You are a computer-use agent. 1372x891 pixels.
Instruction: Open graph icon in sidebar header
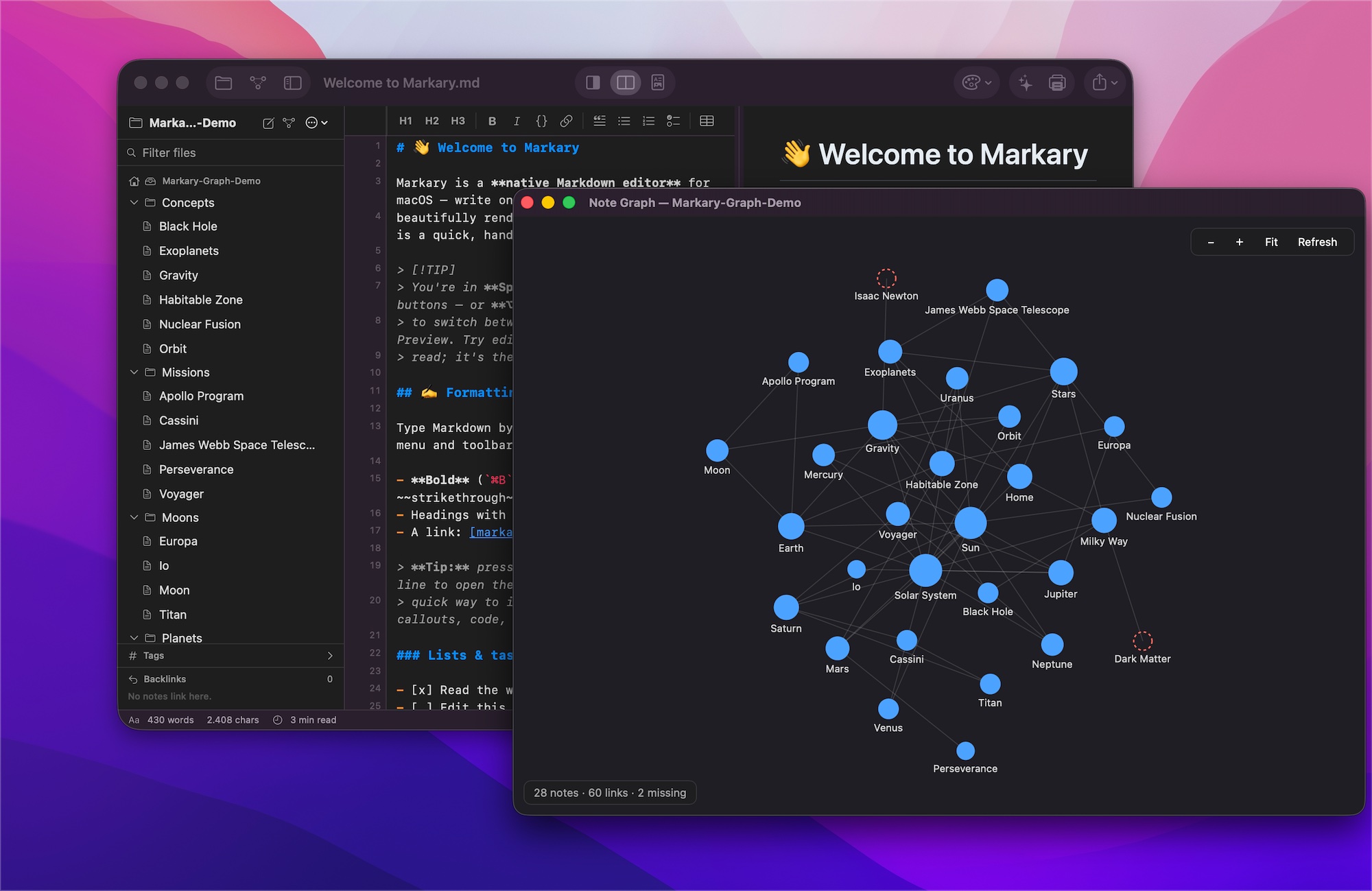click(x=289, y=123)
